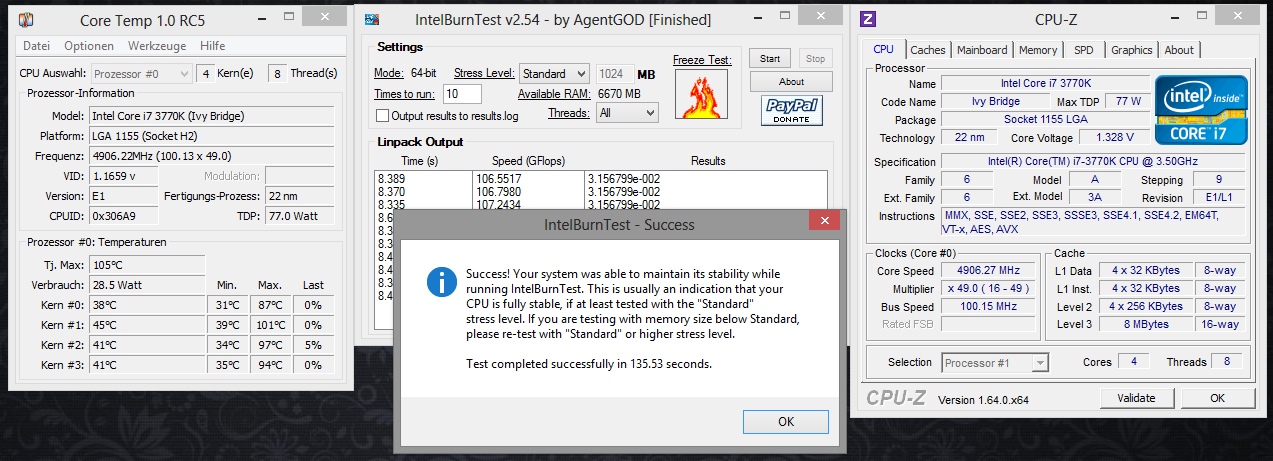The image size is (1273, 461).
Task: Click the Verbrauch 28.5 Watt value
Action: pyautogui.click(x=146, y=284)
